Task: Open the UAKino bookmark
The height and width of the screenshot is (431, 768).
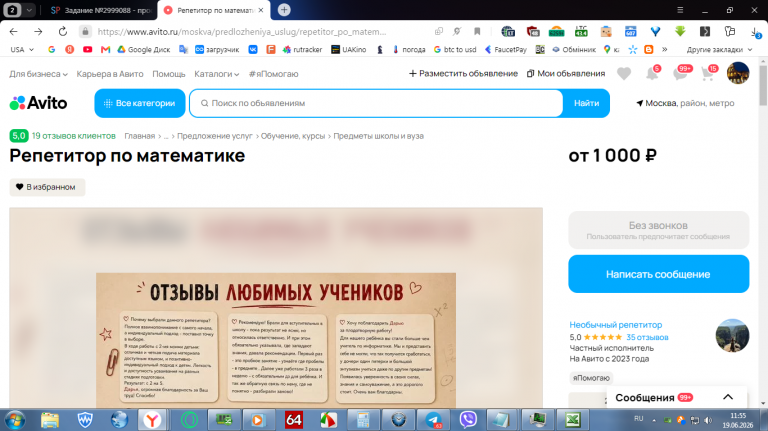Action: [349, 49]
